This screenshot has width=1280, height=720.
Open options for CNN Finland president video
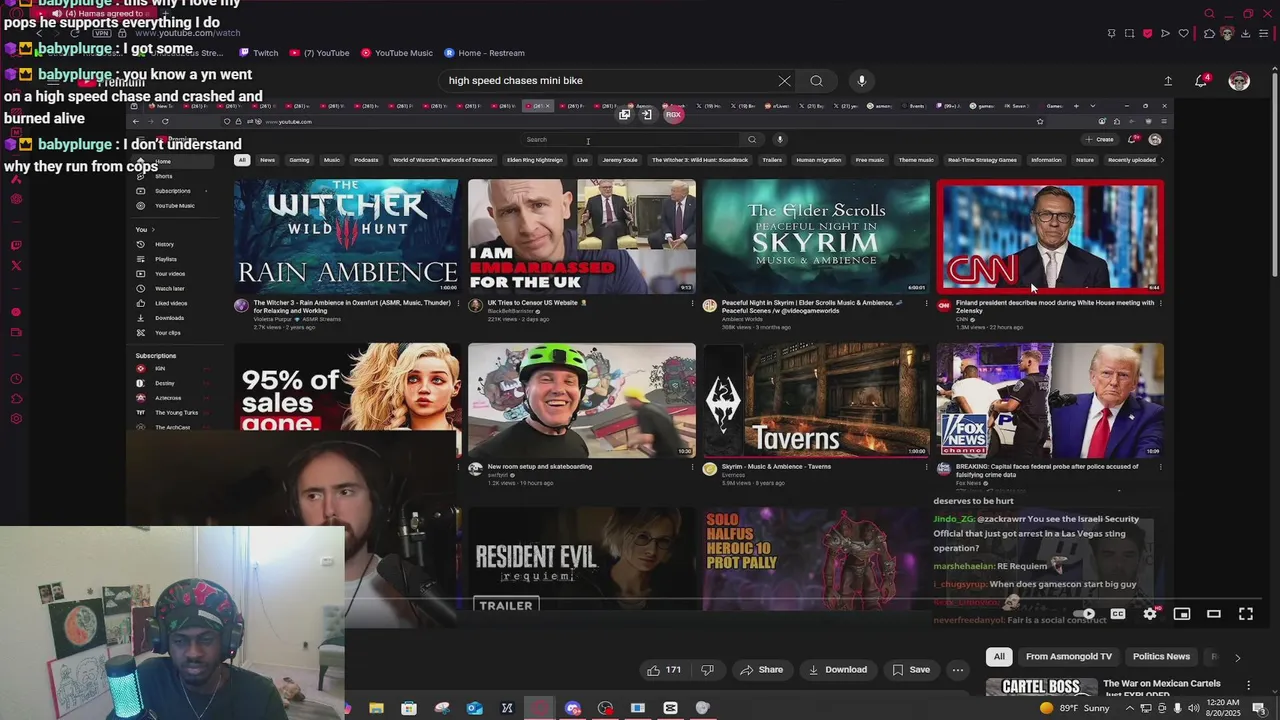(1161, 303)
